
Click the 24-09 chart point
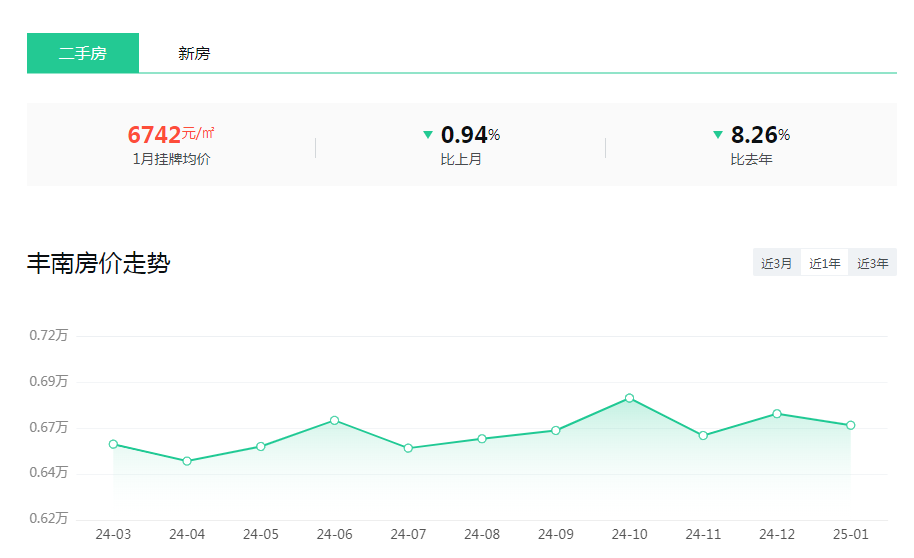point(556,430)
